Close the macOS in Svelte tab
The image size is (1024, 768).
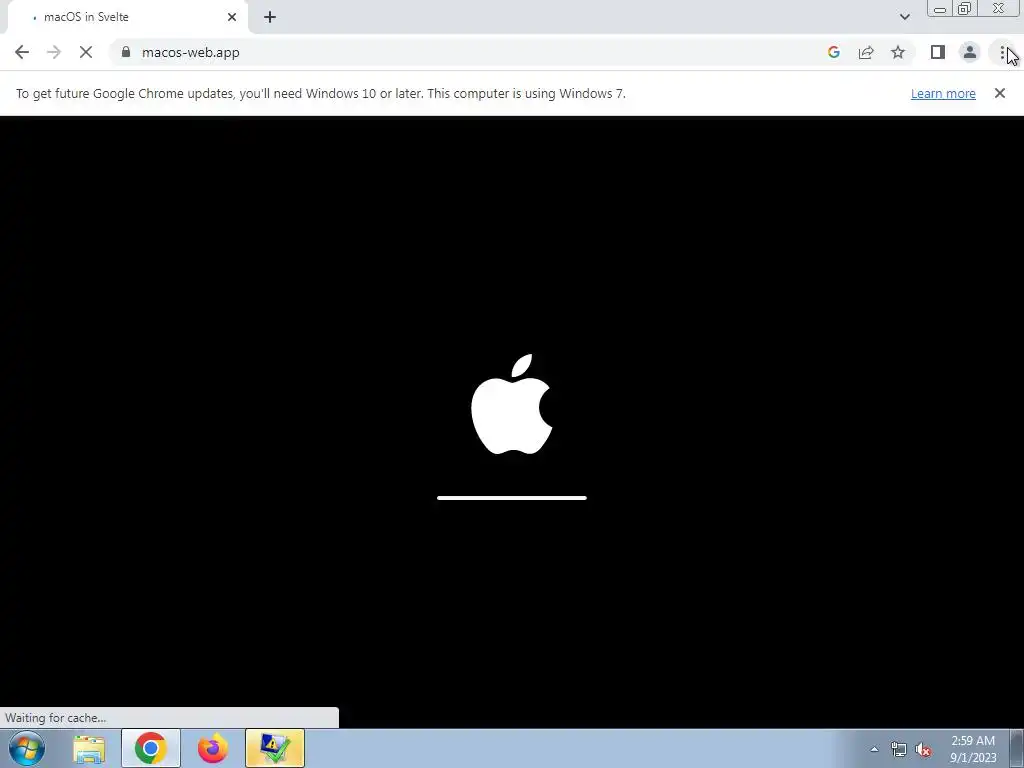[x=232, y=17]
